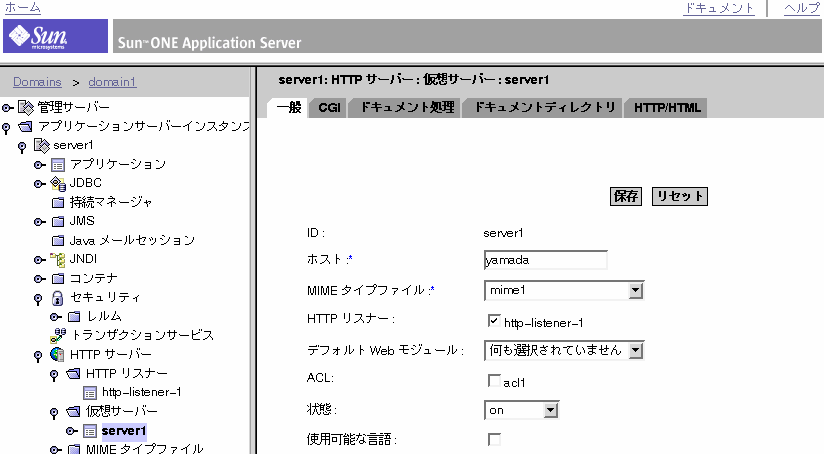Select the 一般 tab
824x454 pixels.
[x=289, y=108]
